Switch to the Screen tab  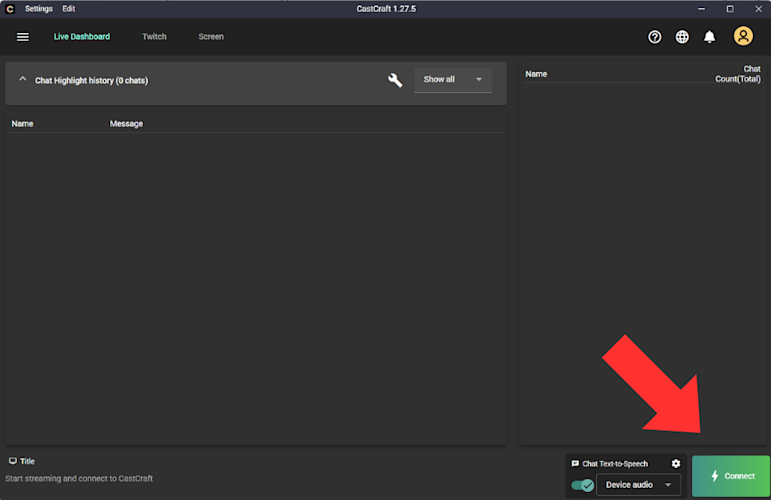[211, 37]
